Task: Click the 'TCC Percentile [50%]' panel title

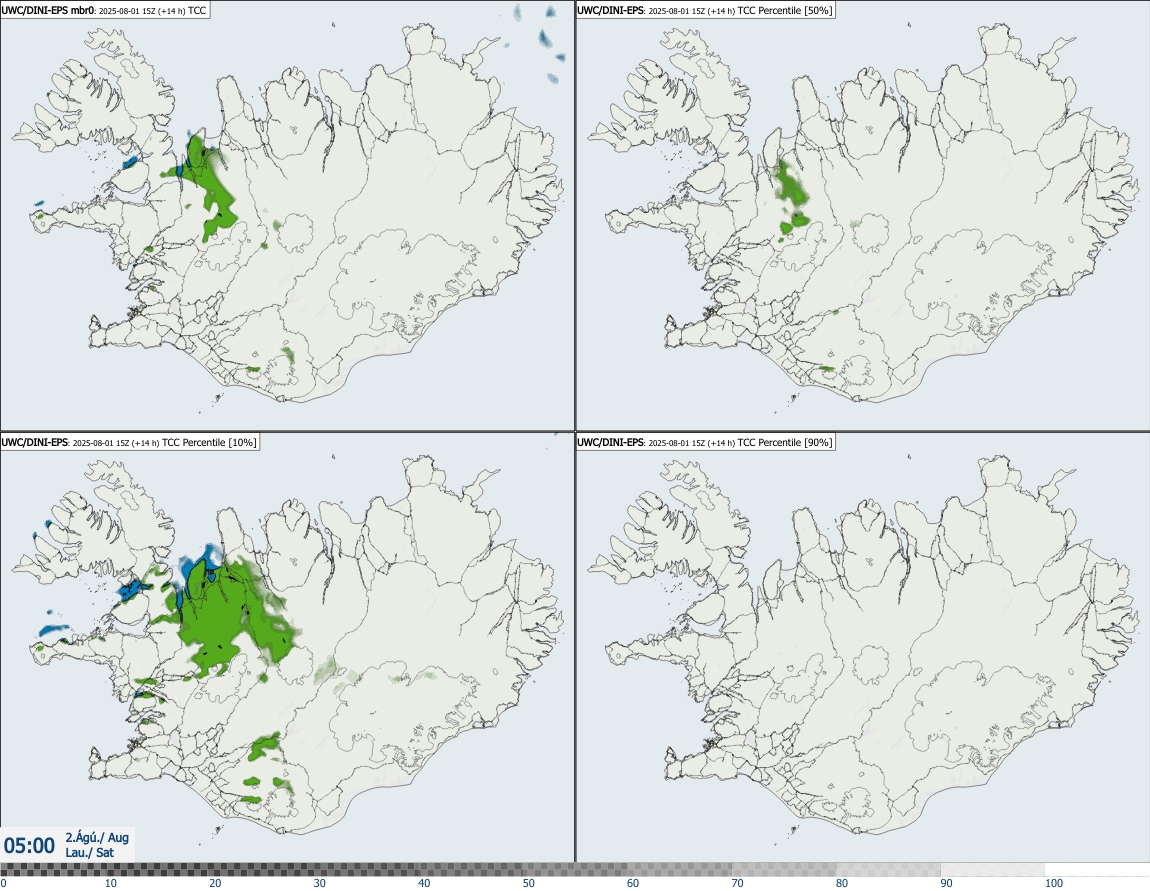Action: 706,11
